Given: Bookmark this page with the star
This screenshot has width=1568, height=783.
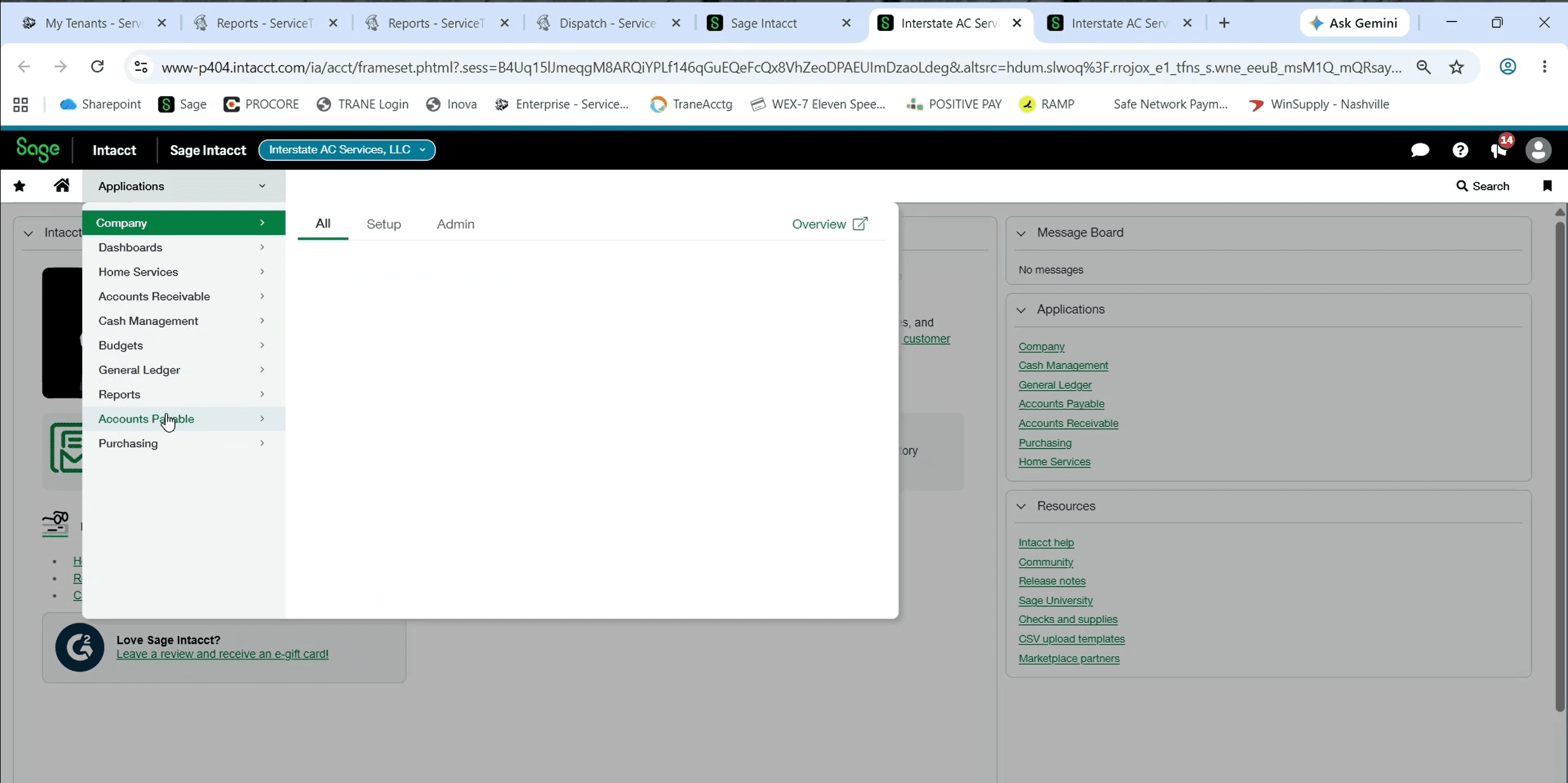Looking at the screenshot, I should (1457, 67).
